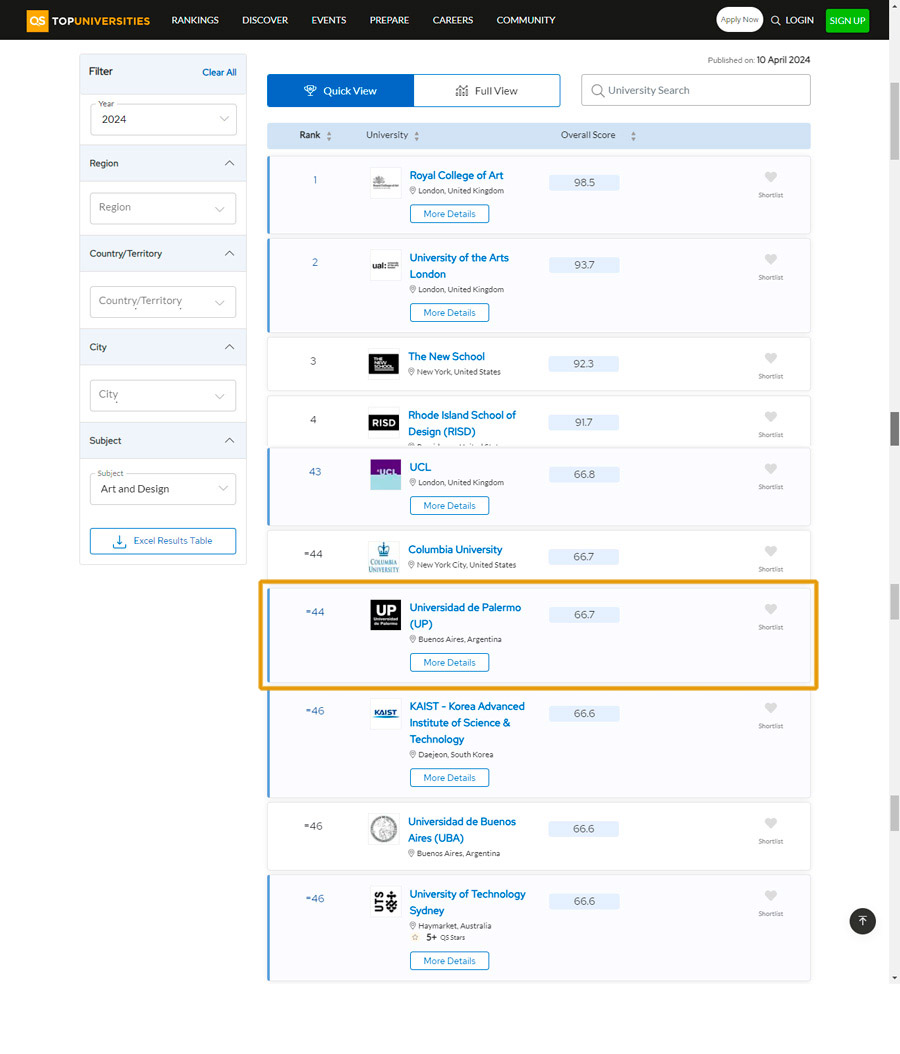View More Details for KAIST
Viewport: 900px width, 1054px height.
[x=450, y=778]
